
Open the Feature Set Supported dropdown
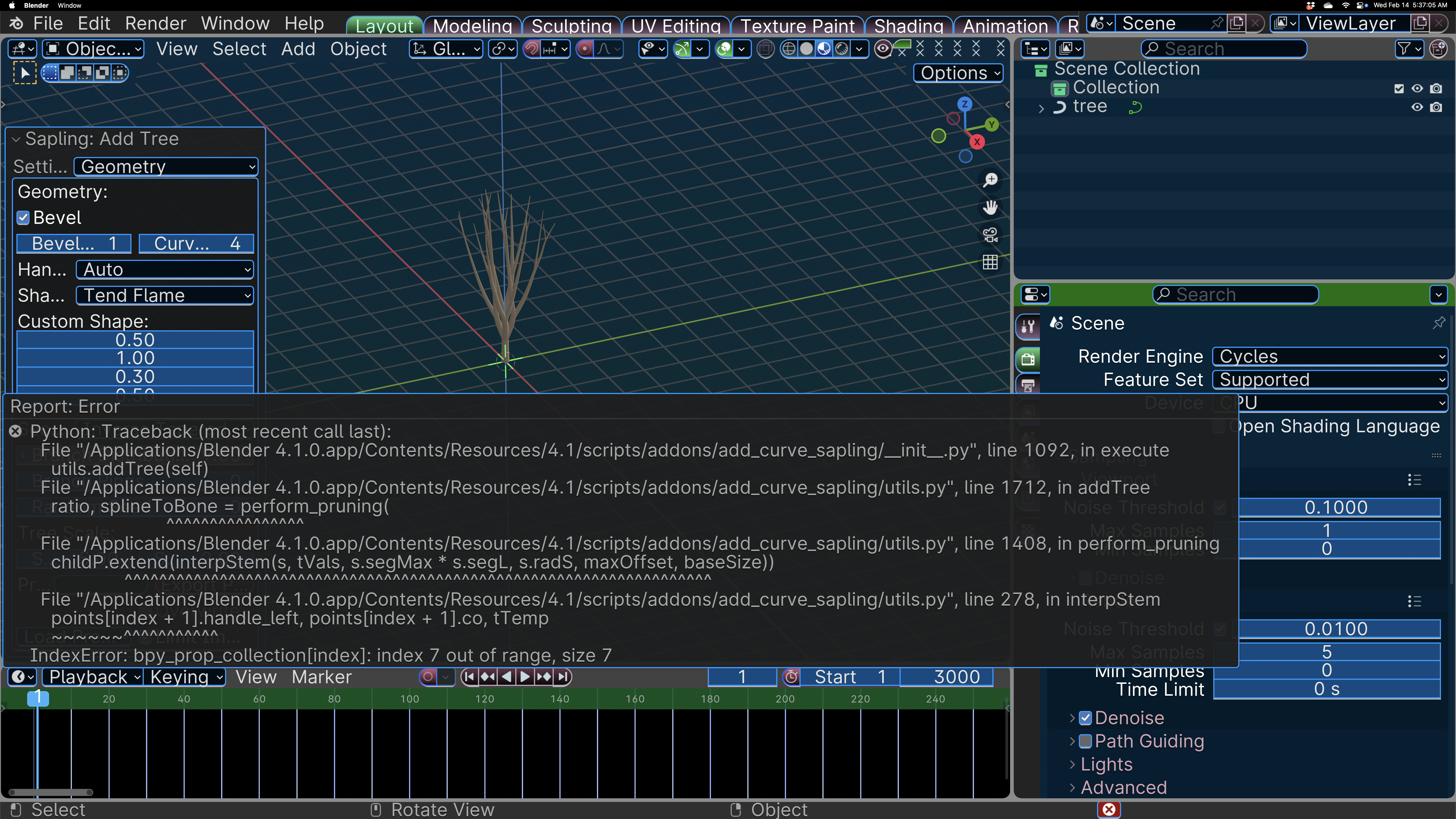[1330, 380]
